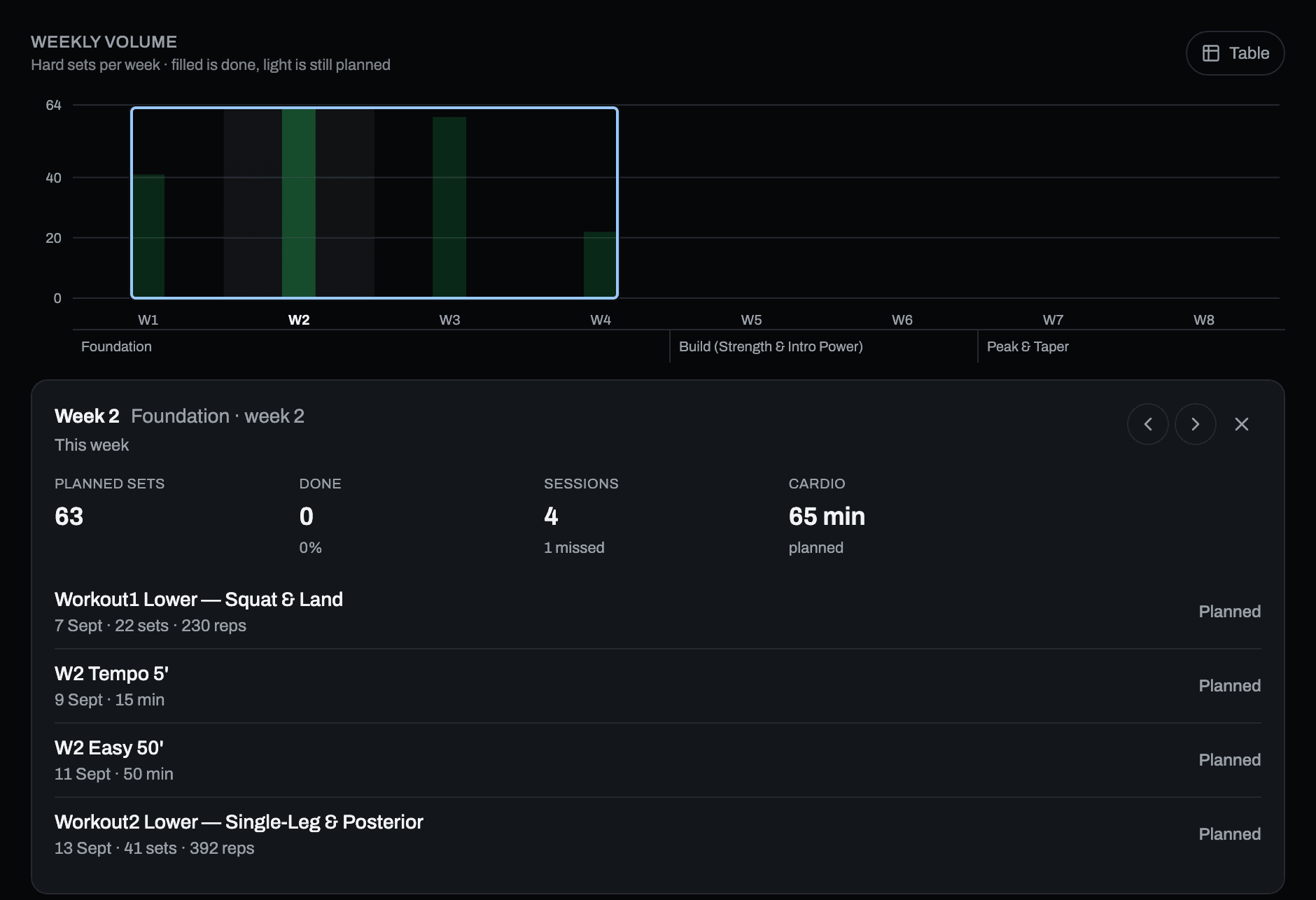
Task: Click the W7 week label
Action: point(1053,320)
